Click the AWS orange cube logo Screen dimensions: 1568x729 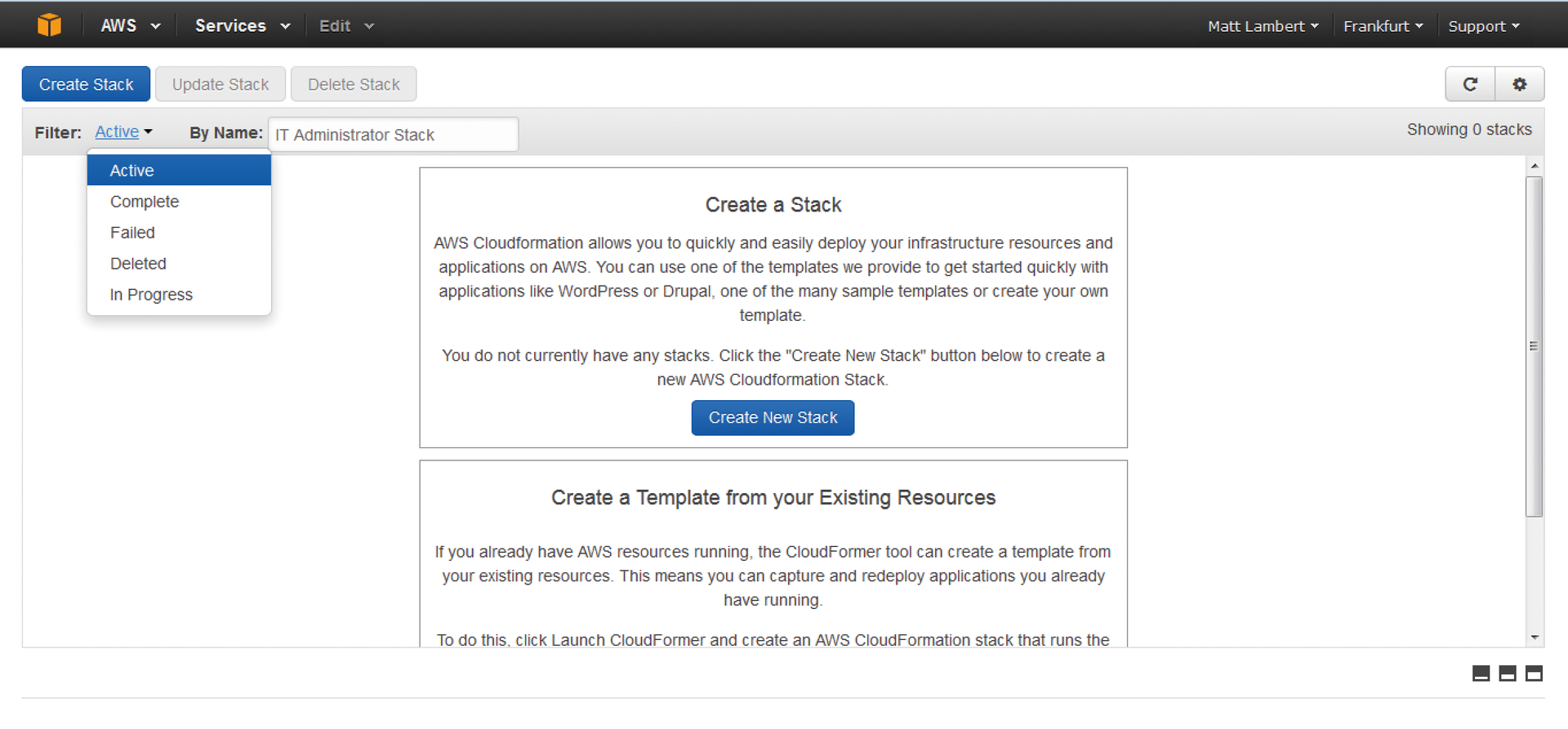[50, 25]
